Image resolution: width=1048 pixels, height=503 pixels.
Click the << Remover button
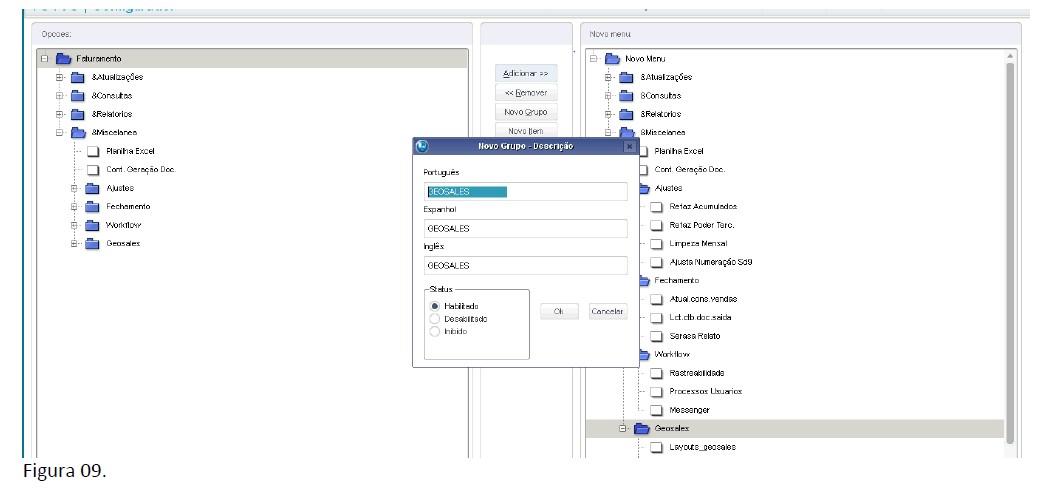click(x=526, y=93)
